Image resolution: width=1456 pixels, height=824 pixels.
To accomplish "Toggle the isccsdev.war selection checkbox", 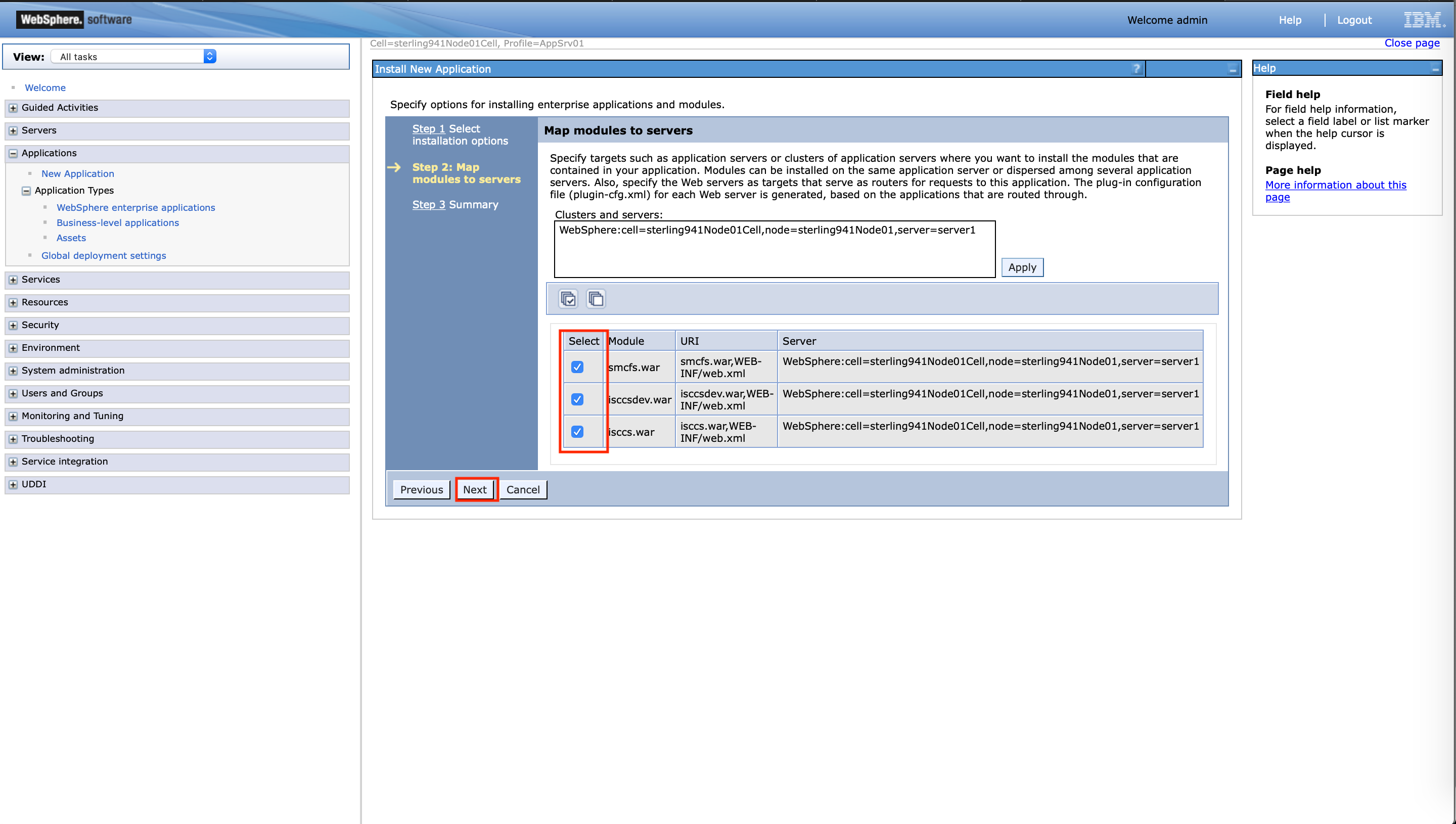I will pos(577,399).
